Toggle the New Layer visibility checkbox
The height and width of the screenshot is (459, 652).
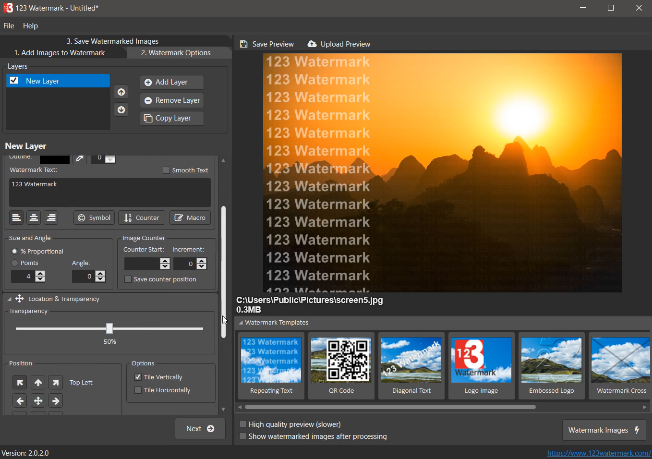point(14,80)
